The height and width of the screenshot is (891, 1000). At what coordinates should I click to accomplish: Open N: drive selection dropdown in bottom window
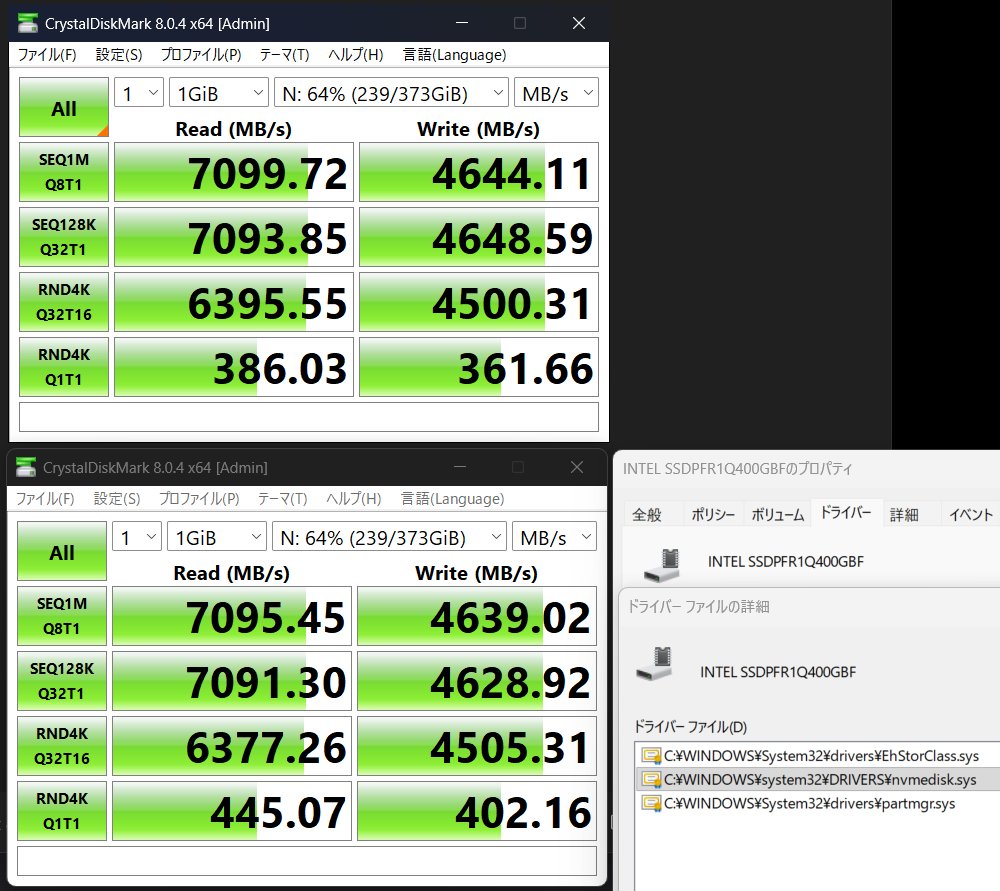[x=389, y=537]
